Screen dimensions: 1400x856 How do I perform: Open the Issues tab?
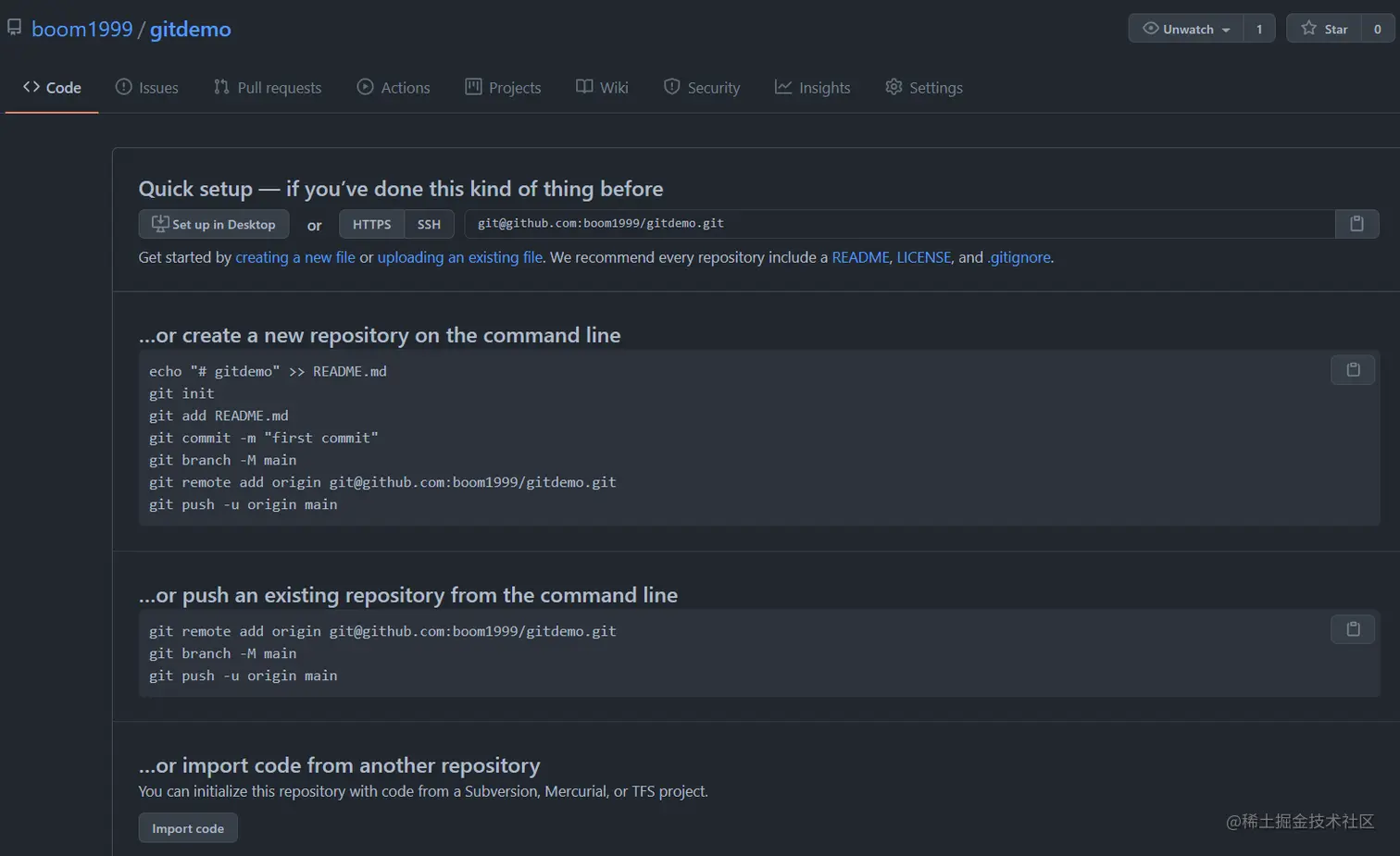point(147,87)
